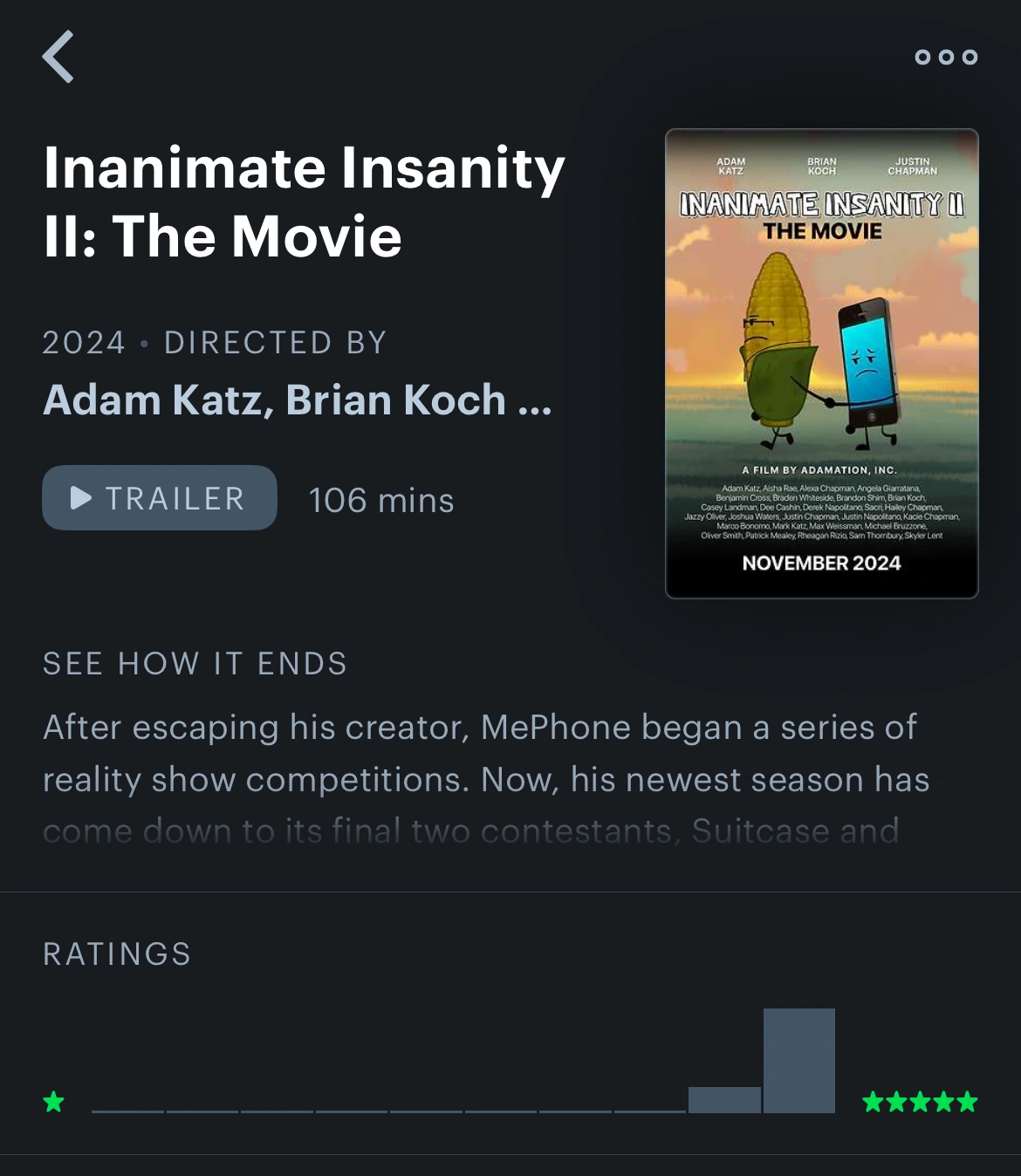
Task: Select the RATINGS header label
Action: click(x=116, y=954)
